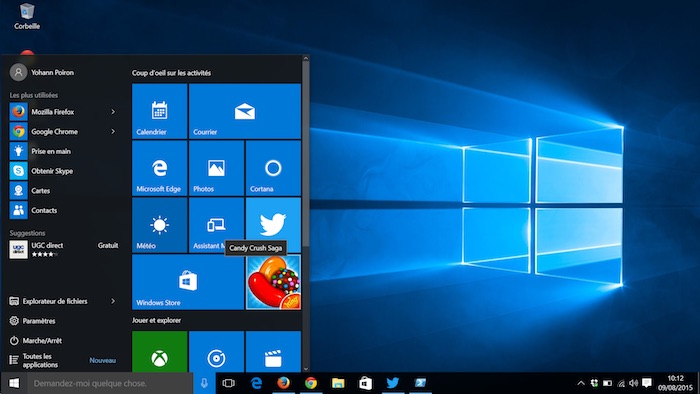Open the Store from the taskbar
Viewport: 700px width, 394px height.
point(365,383)
